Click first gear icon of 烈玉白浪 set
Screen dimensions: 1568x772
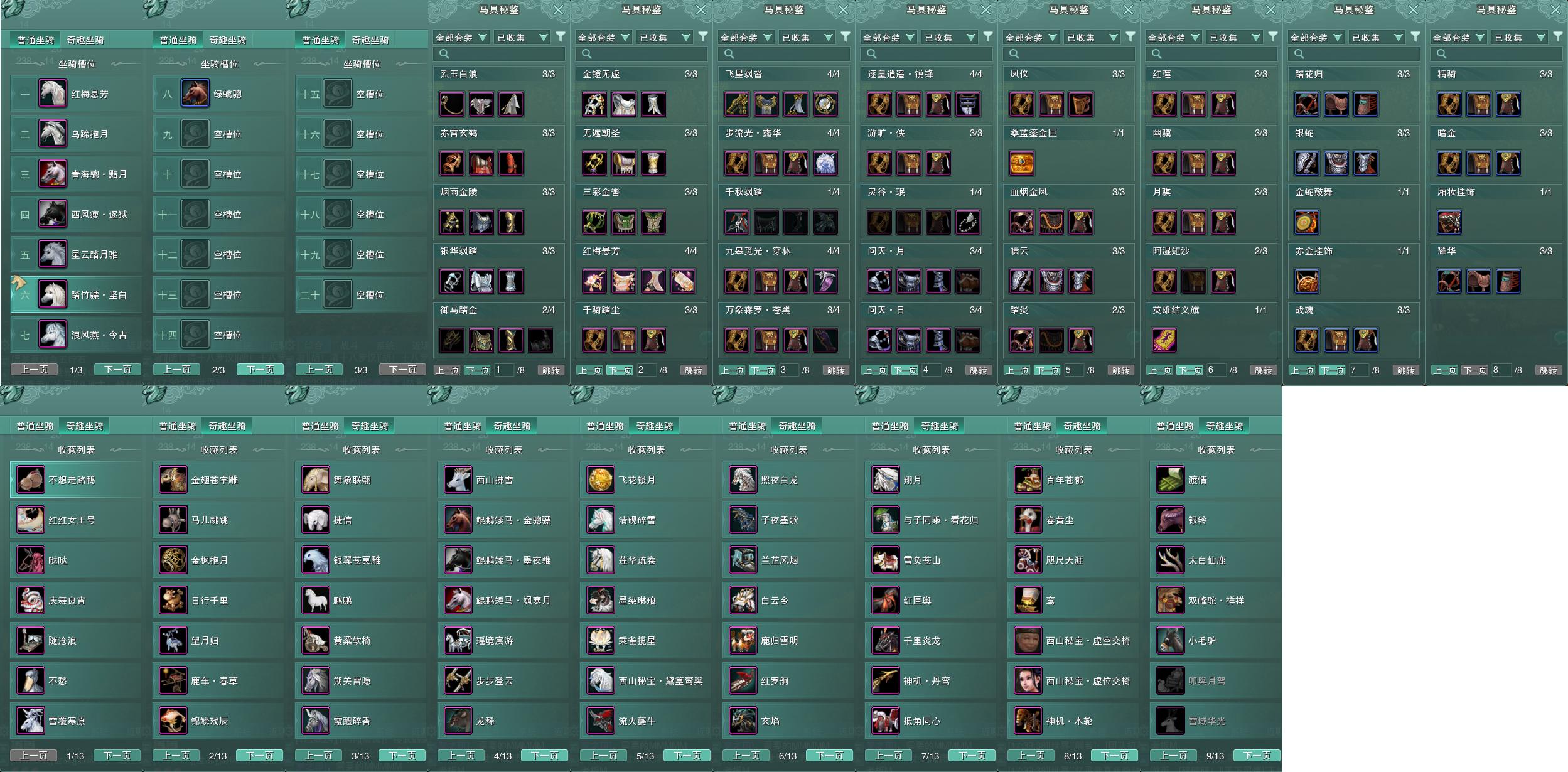pos(451,104)
